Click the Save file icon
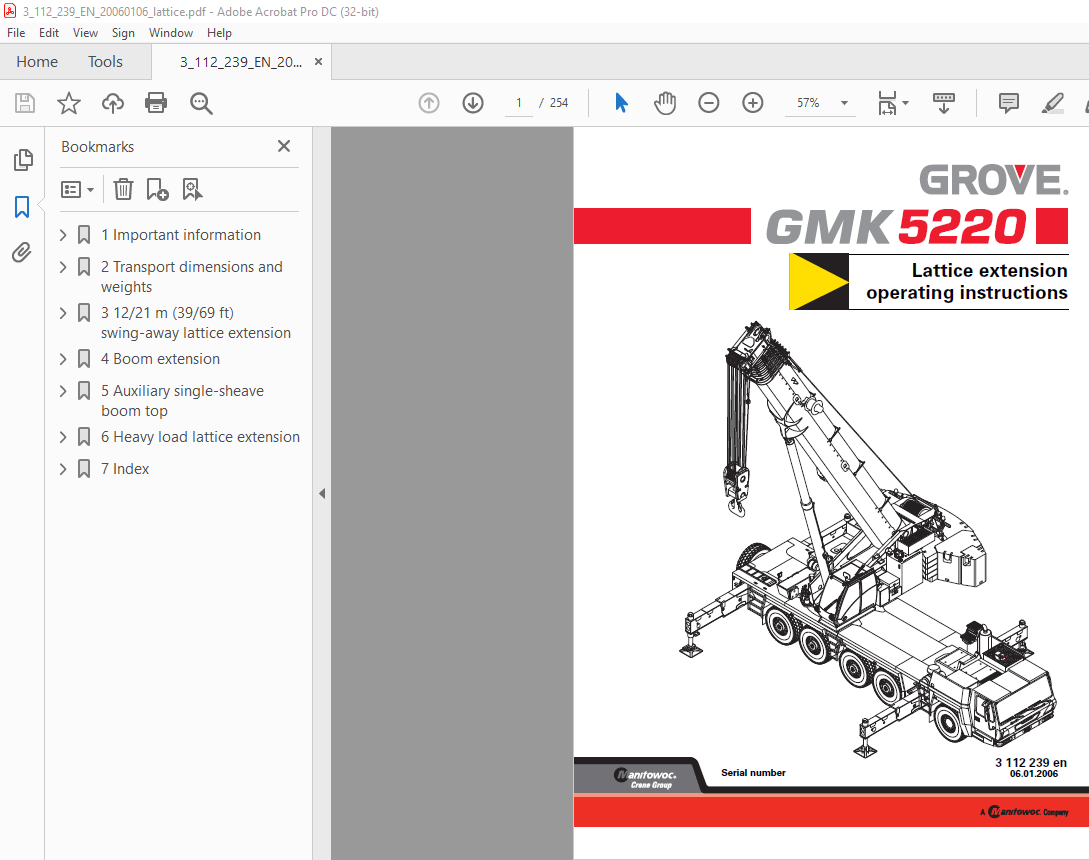1089x860 pixels. pos(25,104)
